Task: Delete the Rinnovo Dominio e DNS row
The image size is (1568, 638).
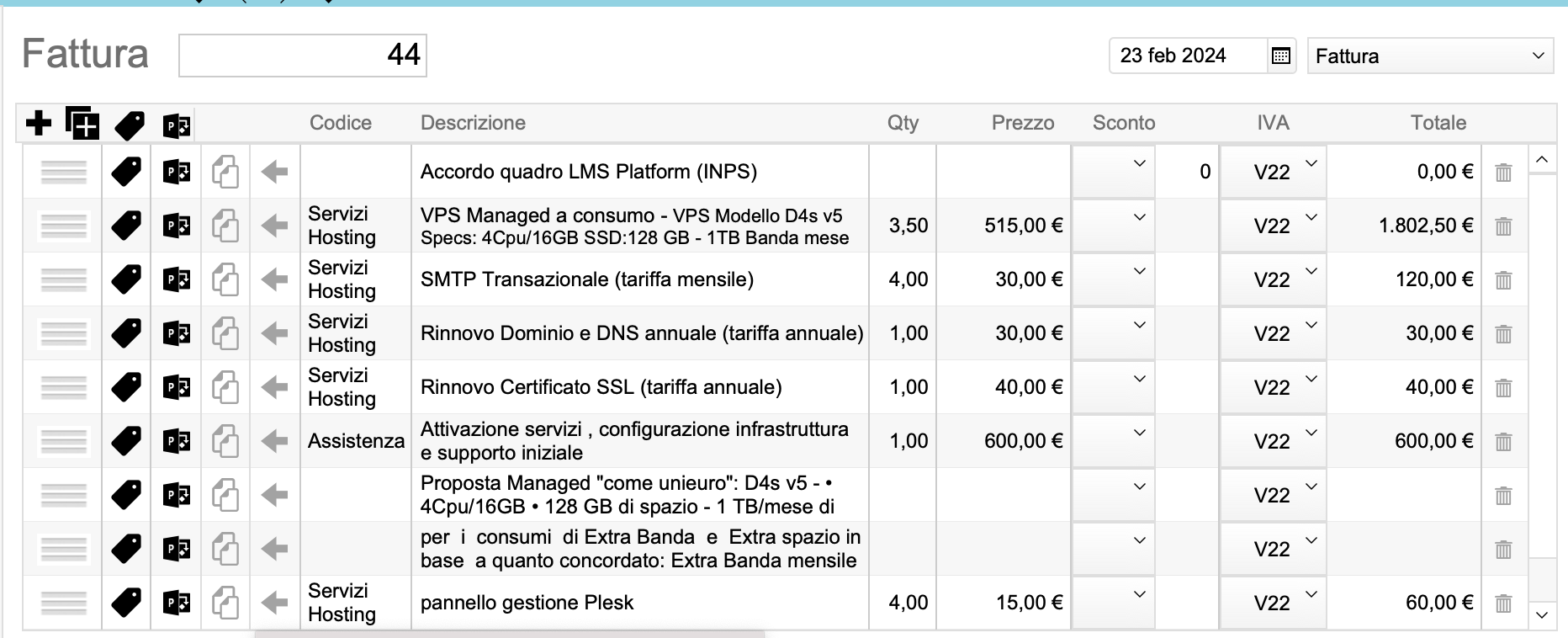Action: pos(1503,334)
